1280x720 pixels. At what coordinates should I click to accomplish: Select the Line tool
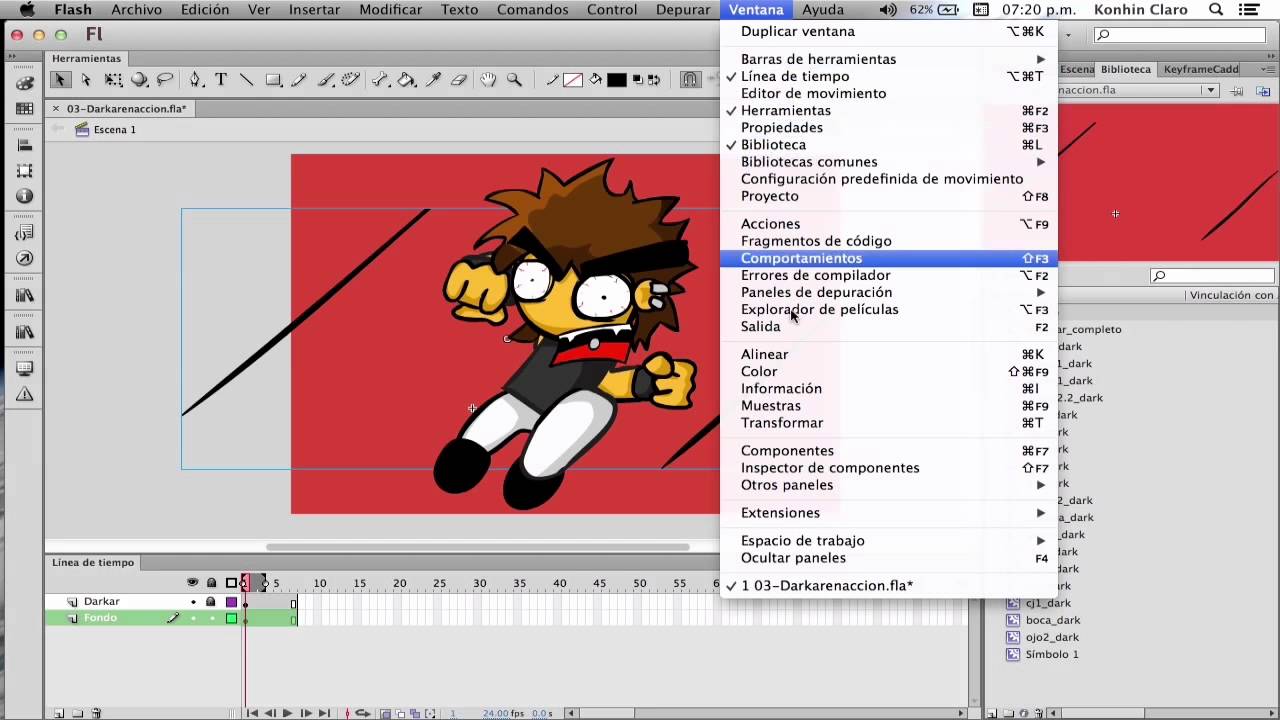[x=246, y=80]
